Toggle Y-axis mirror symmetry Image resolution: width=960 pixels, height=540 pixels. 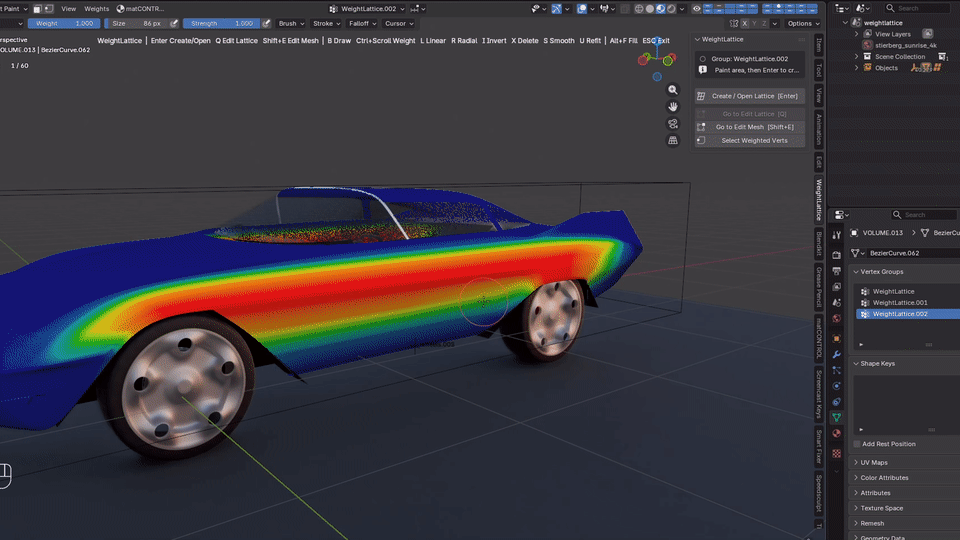pos(754,23)
